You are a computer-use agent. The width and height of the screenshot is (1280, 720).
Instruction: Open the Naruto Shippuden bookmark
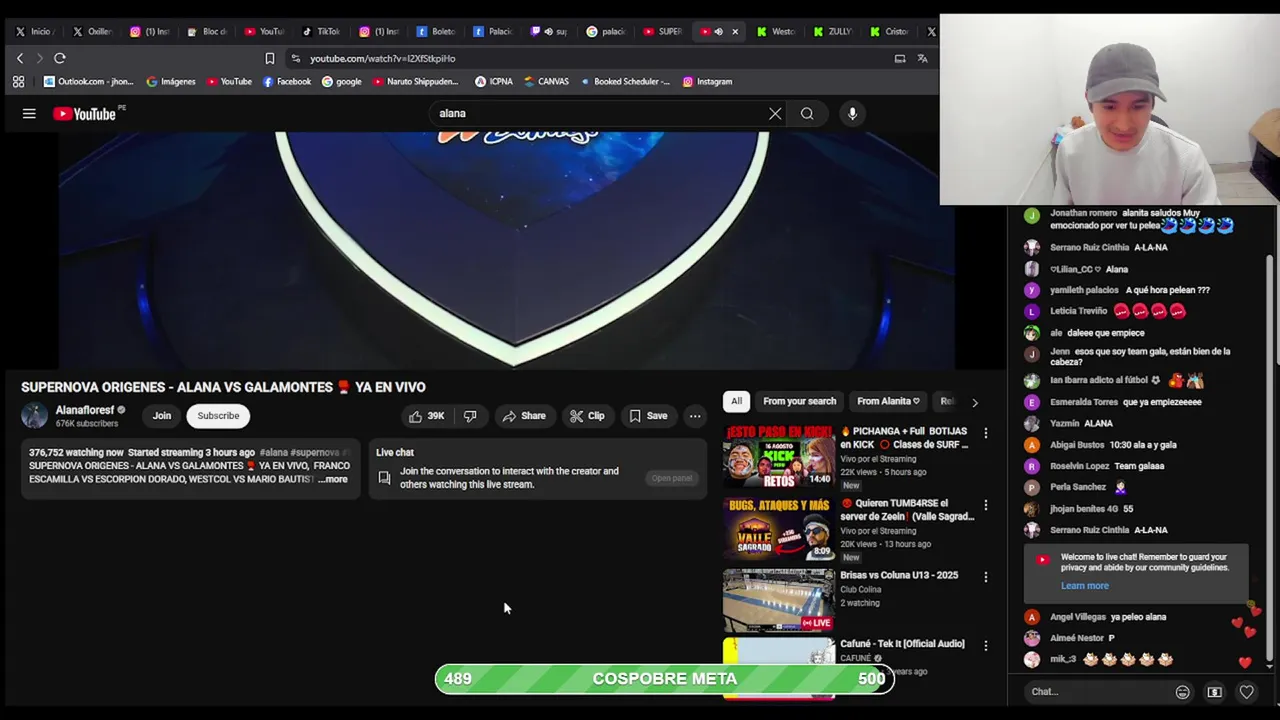coord(415,82)
